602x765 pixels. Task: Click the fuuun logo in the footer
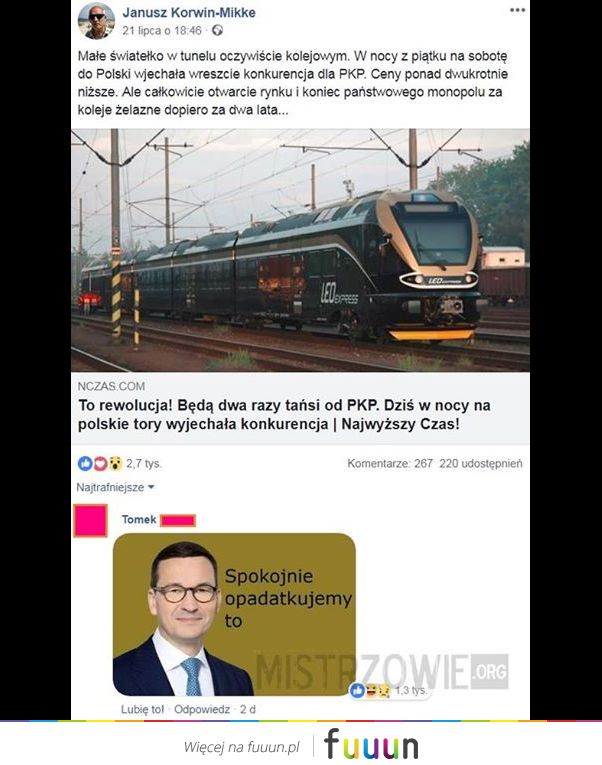371,745
